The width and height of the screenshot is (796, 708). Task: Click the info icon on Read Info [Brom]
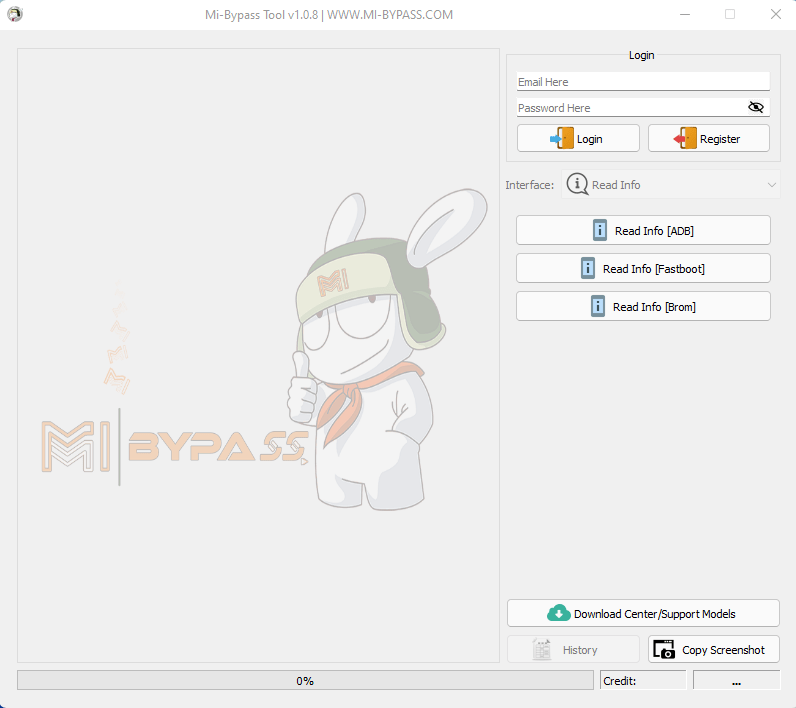point(598,307)
